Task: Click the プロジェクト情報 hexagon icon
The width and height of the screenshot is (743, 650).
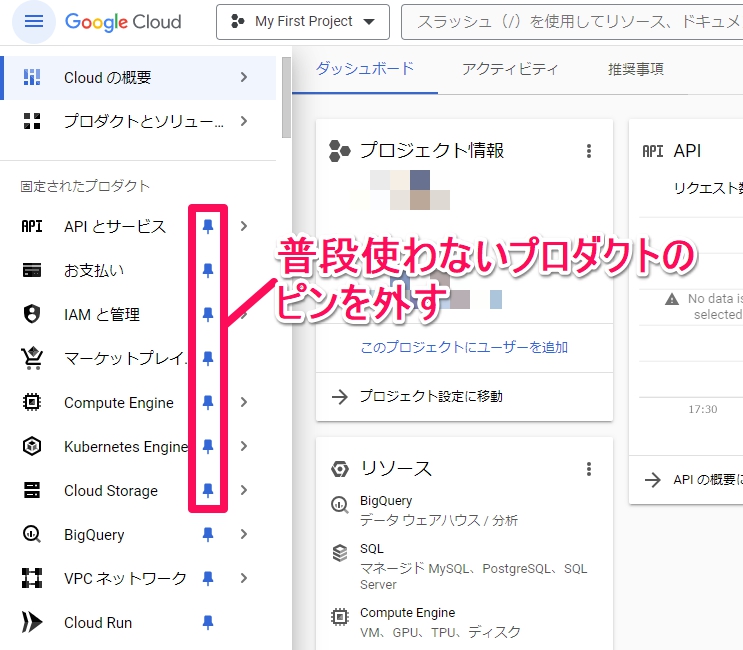Action: [339, 151]
